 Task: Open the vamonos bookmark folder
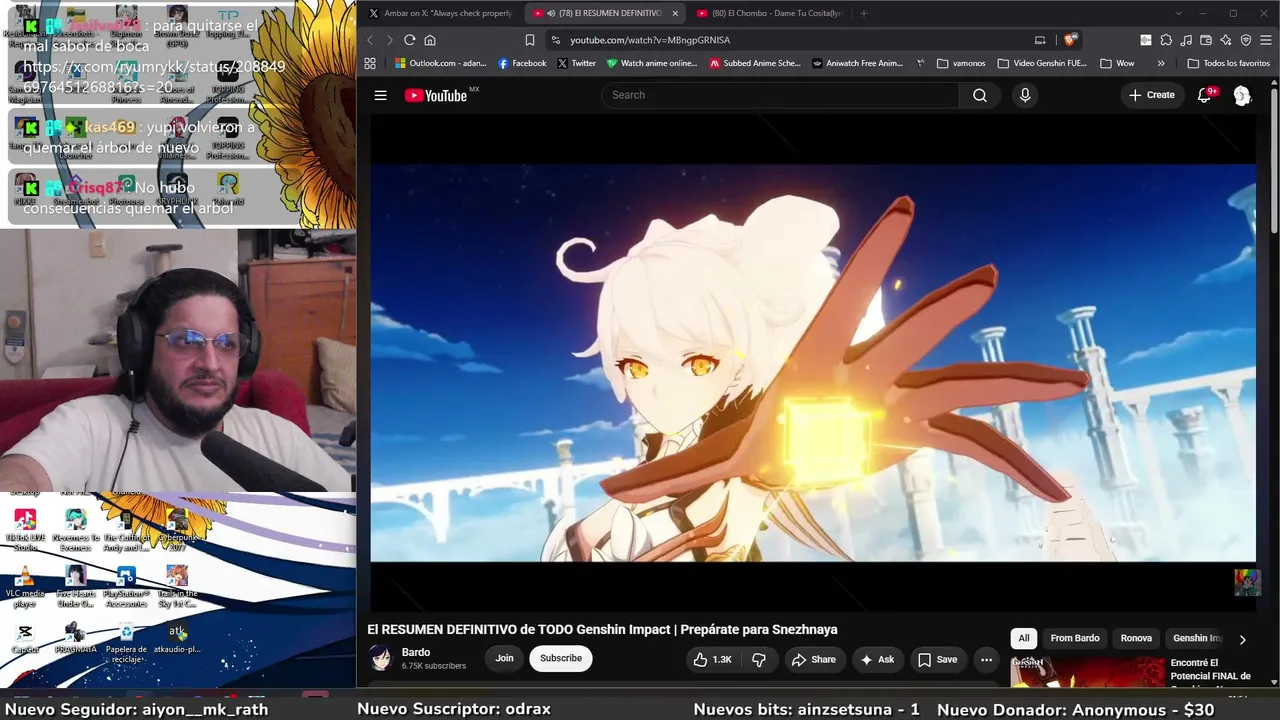tap(961, 63)
